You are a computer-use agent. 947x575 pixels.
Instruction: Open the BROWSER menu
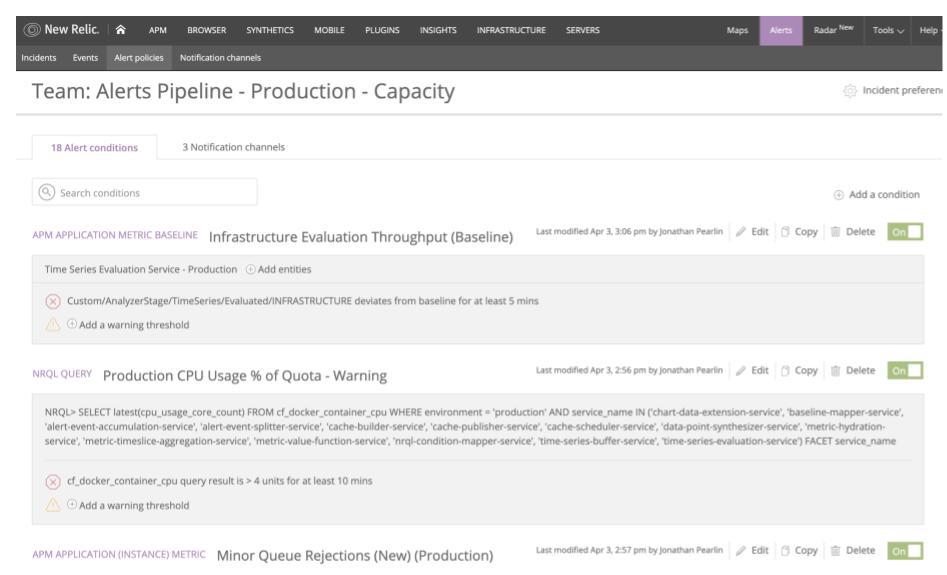pyautogui.click(x=207, y=30)
